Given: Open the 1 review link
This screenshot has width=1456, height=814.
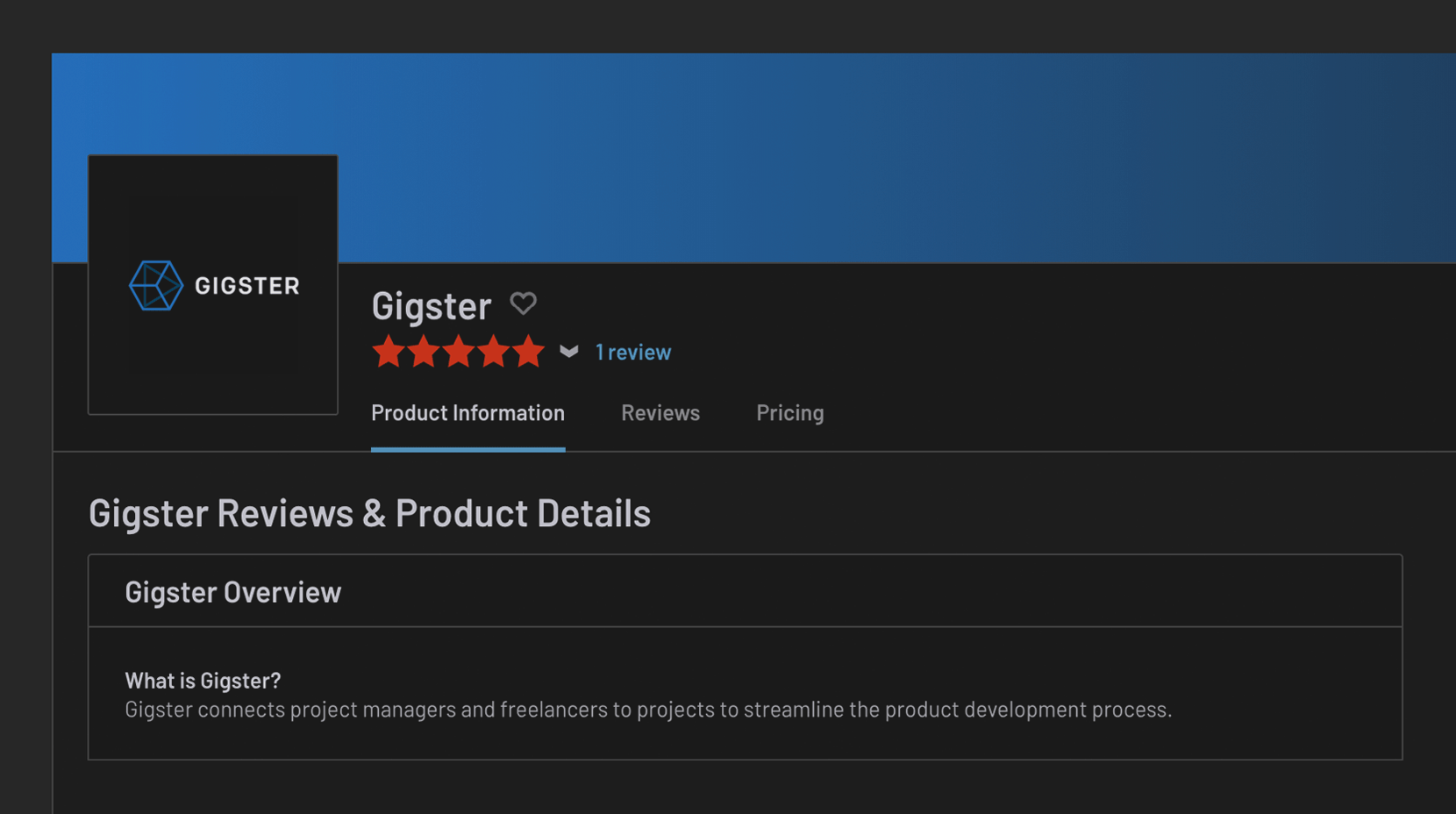Looking at the screenshot, I should point(632,352).
